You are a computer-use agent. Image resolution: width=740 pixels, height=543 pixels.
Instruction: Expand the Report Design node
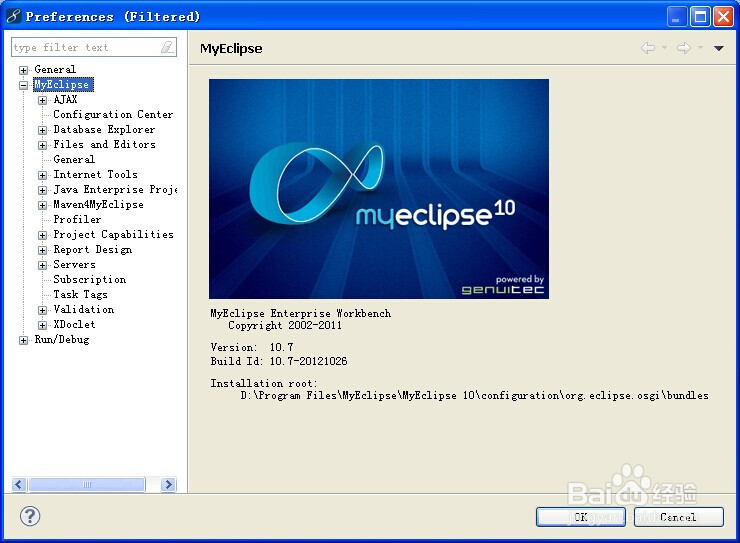(42, 250)
